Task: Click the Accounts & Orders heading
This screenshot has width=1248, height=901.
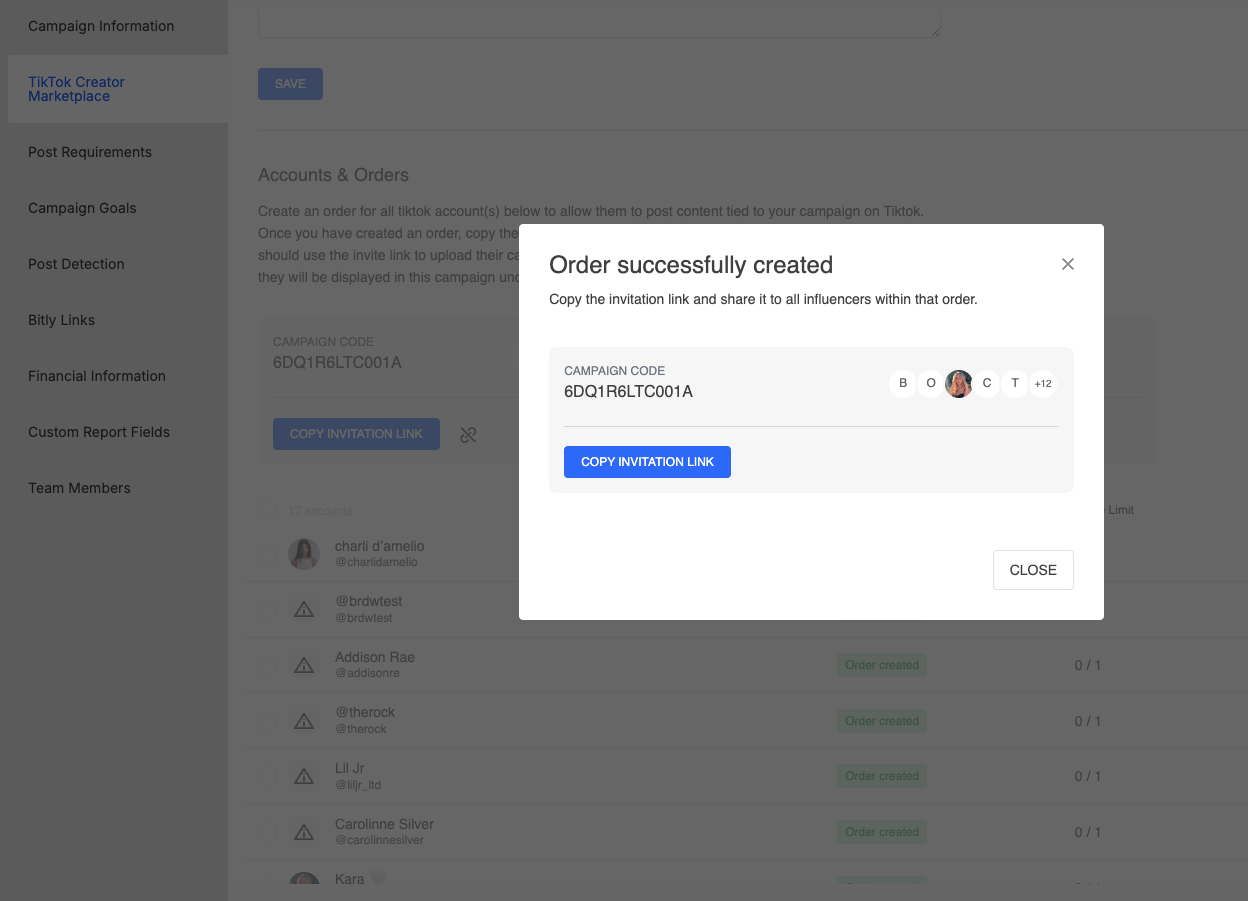Action: pos(333,175)
